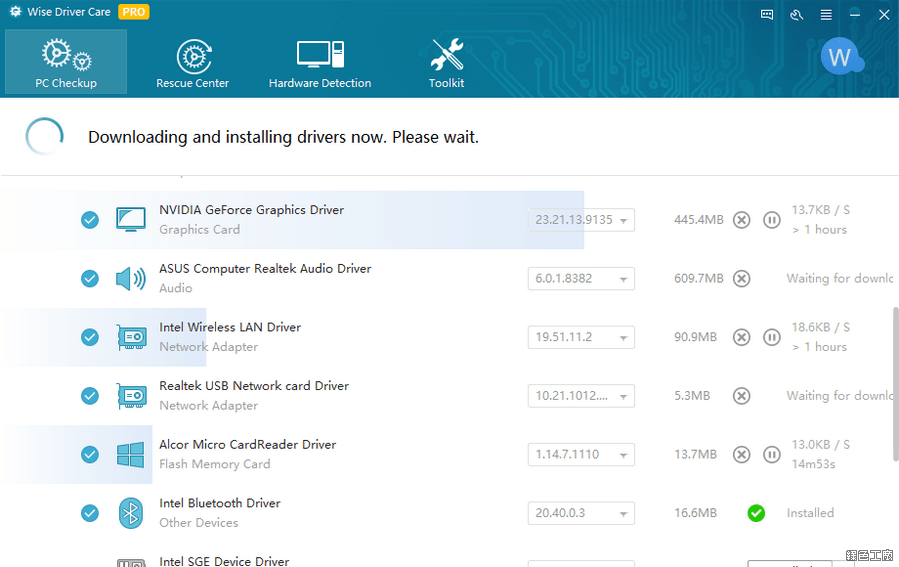This screenshot has width=899, height=567.
Task: Uncheck Realtek USB Network card Driver checkbox
Action: pyautogui.click(x=89, y=396)
